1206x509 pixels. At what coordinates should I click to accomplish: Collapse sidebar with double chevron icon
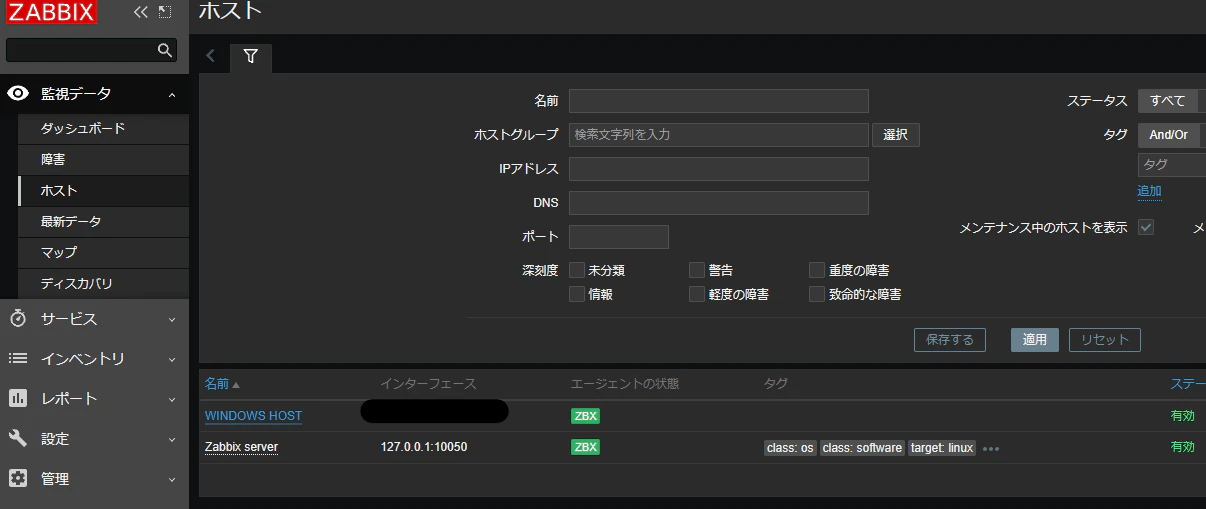point(141,12)
